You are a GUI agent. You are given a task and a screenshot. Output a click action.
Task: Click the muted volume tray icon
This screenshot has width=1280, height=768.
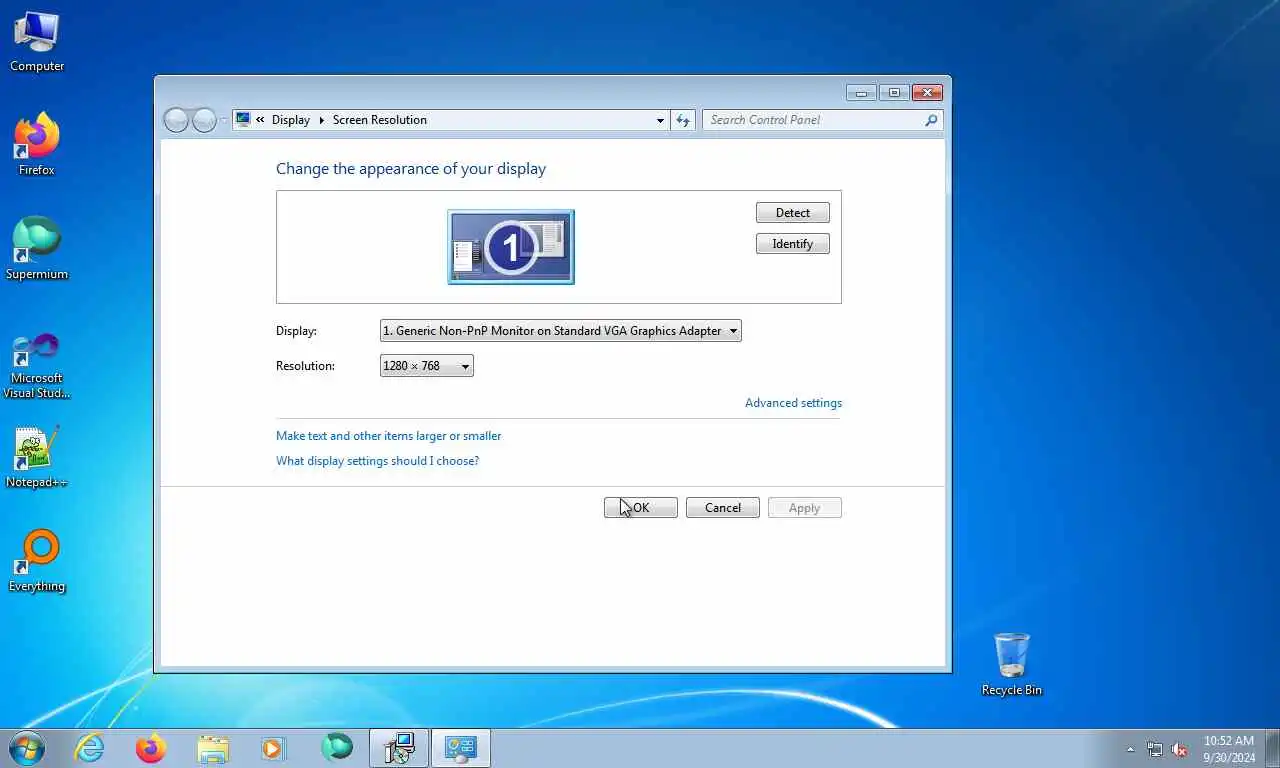point(1180,749)
